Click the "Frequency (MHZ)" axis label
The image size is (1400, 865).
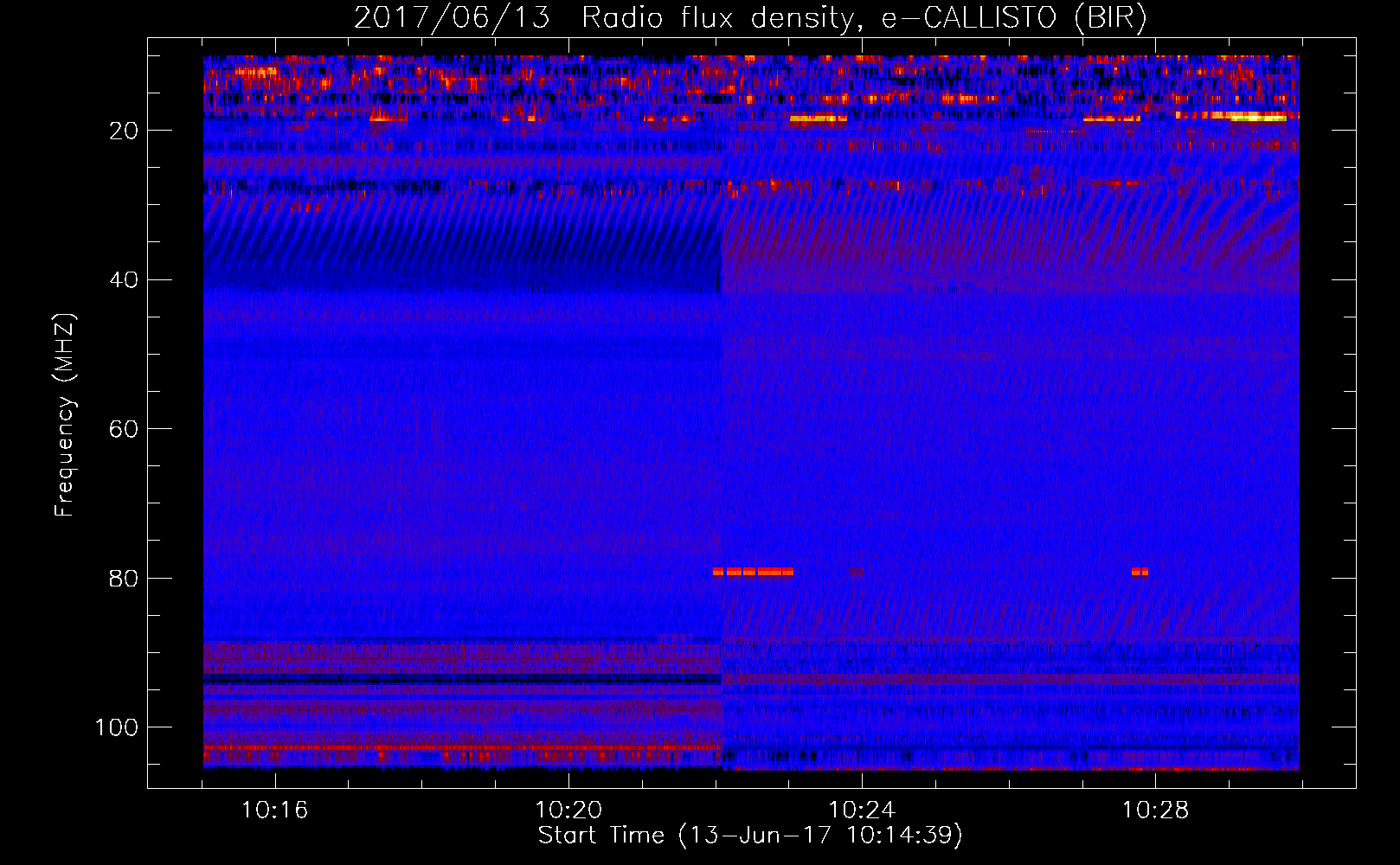[65, 415]
